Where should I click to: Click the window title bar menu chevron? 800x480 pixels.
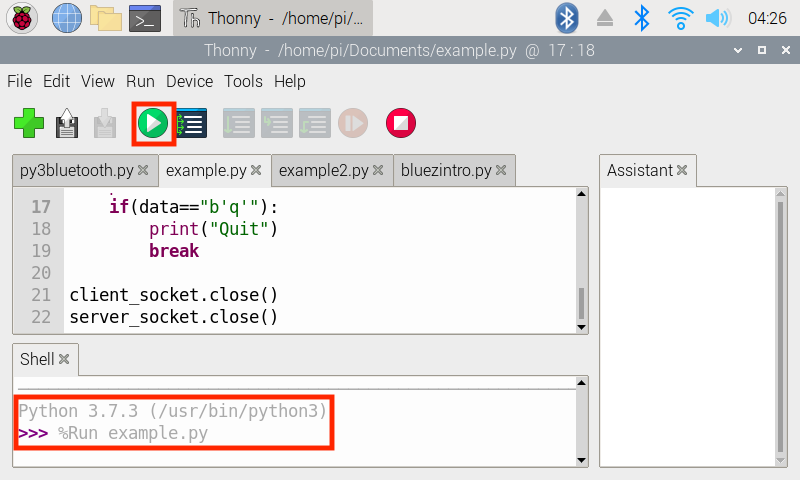(738, 50)
